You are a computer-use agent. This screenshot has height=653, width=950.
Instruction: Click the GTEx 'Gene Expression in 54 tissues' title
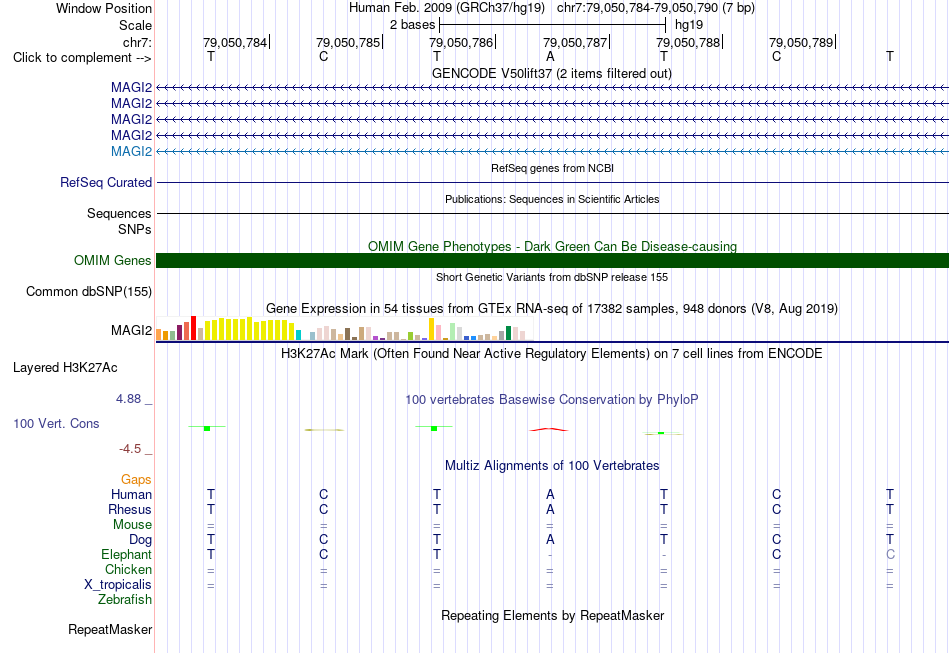552,308
